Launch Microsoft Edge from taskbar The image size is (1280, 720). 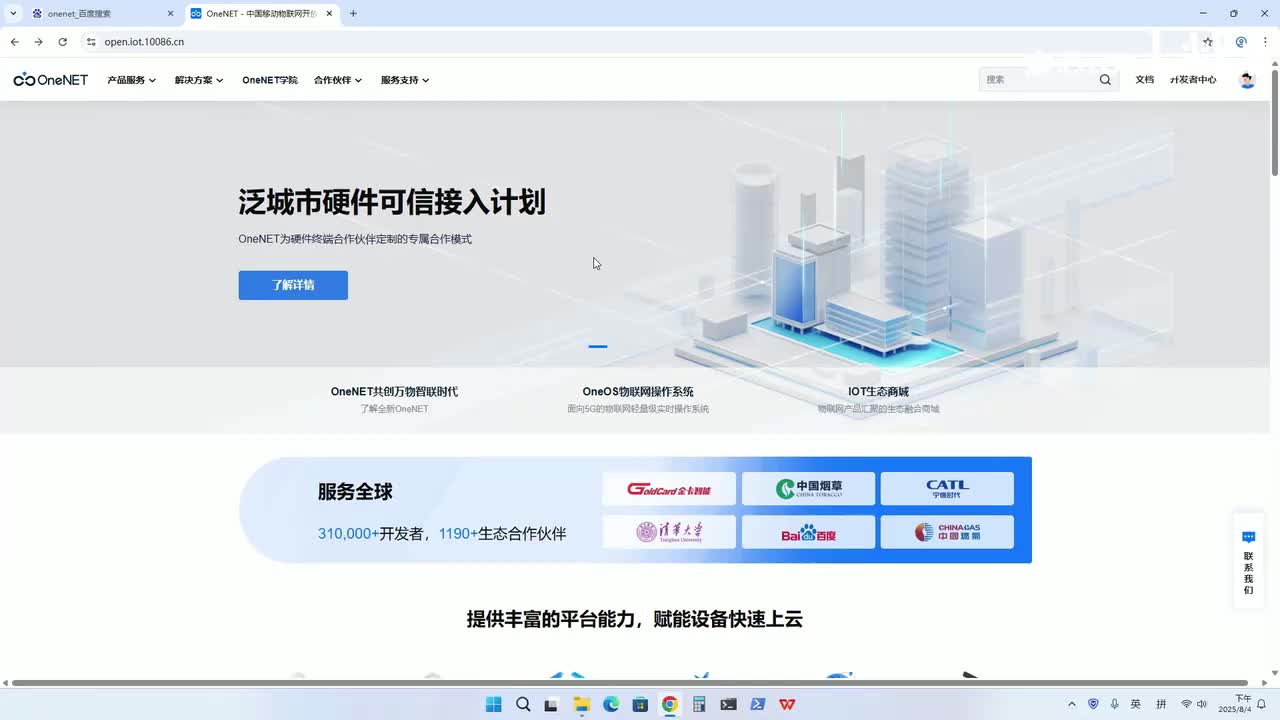611,704
